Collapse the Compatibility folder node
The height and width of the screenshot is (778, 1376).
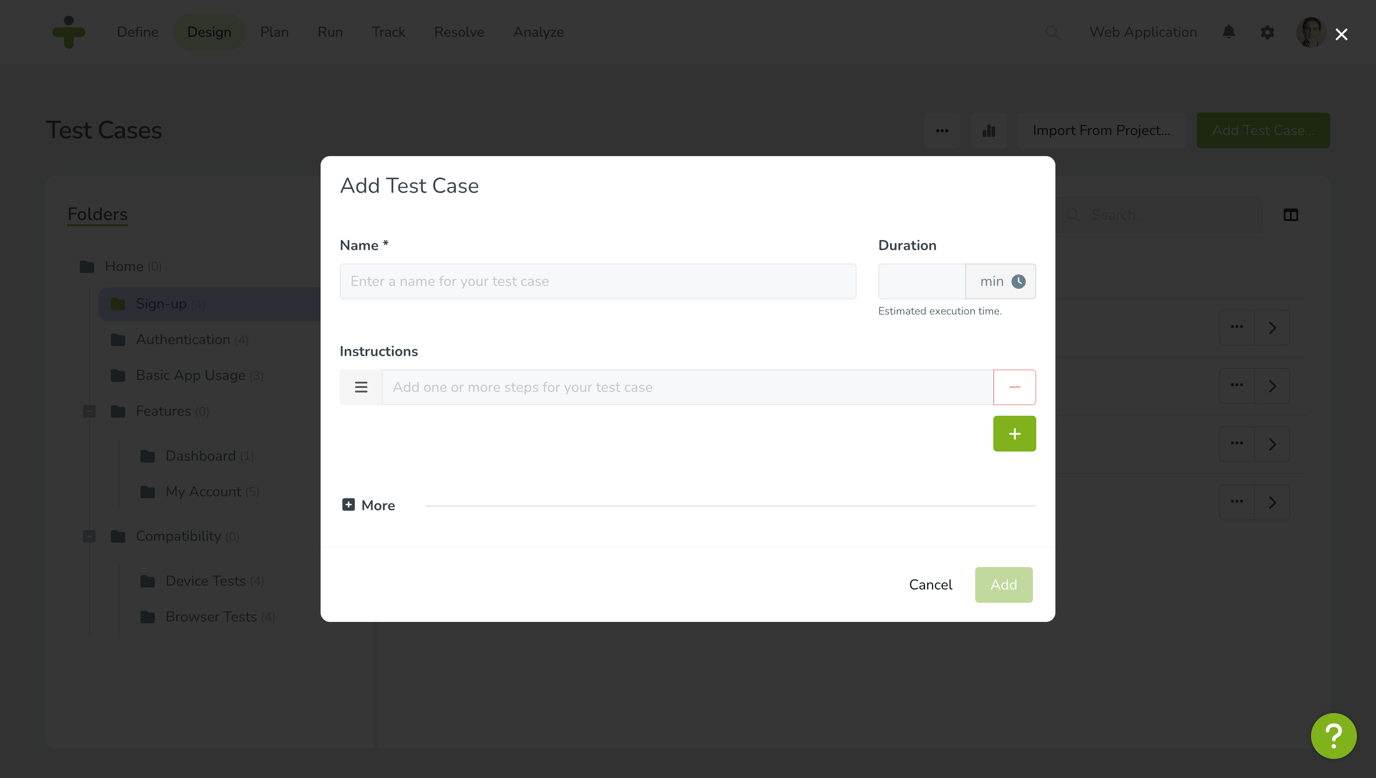point(88,536)
